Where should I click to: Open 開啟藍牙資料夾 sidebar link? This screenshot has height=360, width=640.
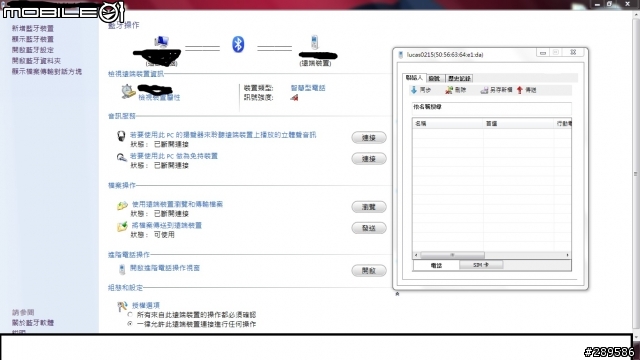[36, 61]
